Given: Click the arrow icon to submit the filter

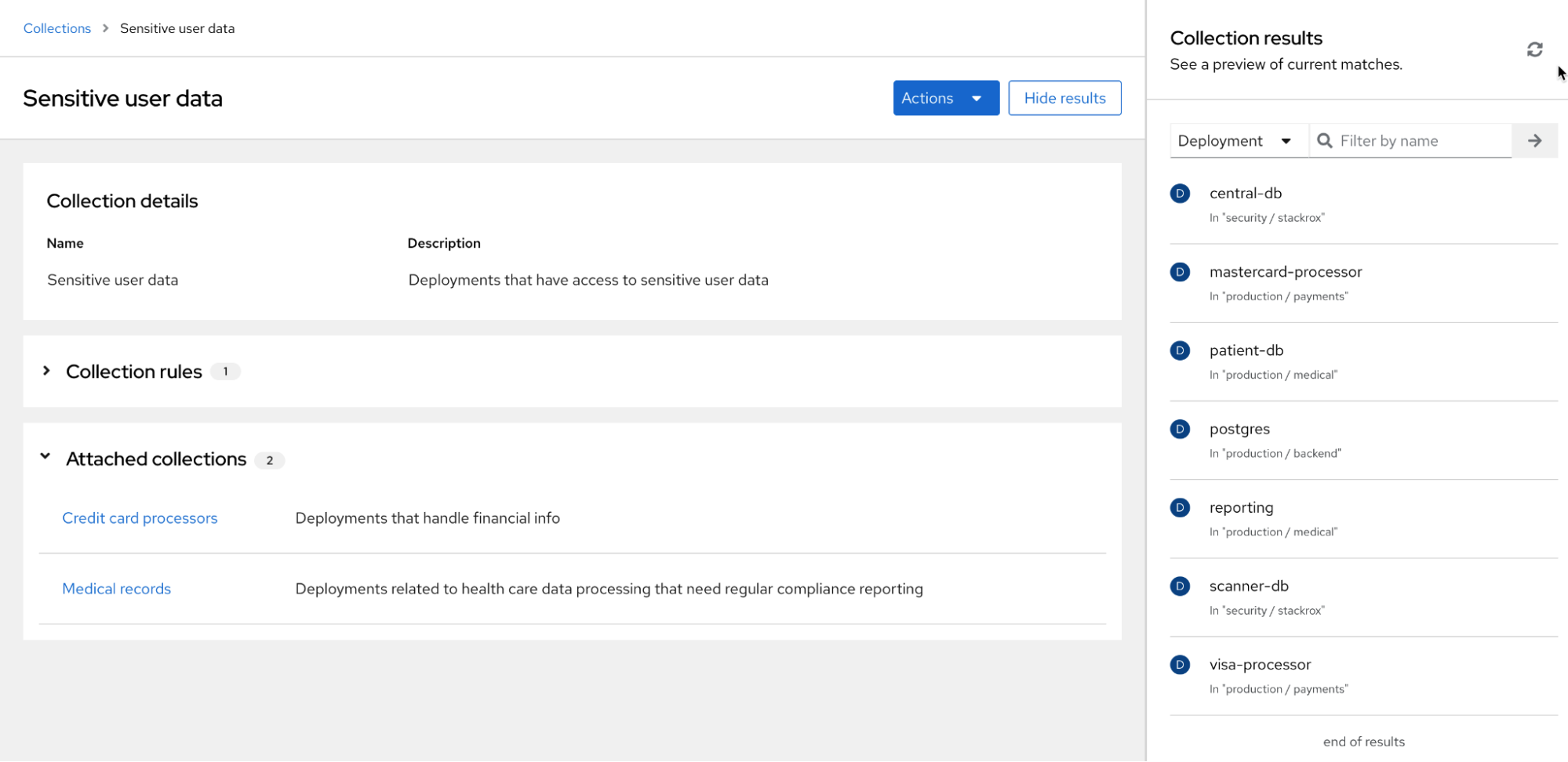Looking at the screenshot, I should pos(1534,140).
